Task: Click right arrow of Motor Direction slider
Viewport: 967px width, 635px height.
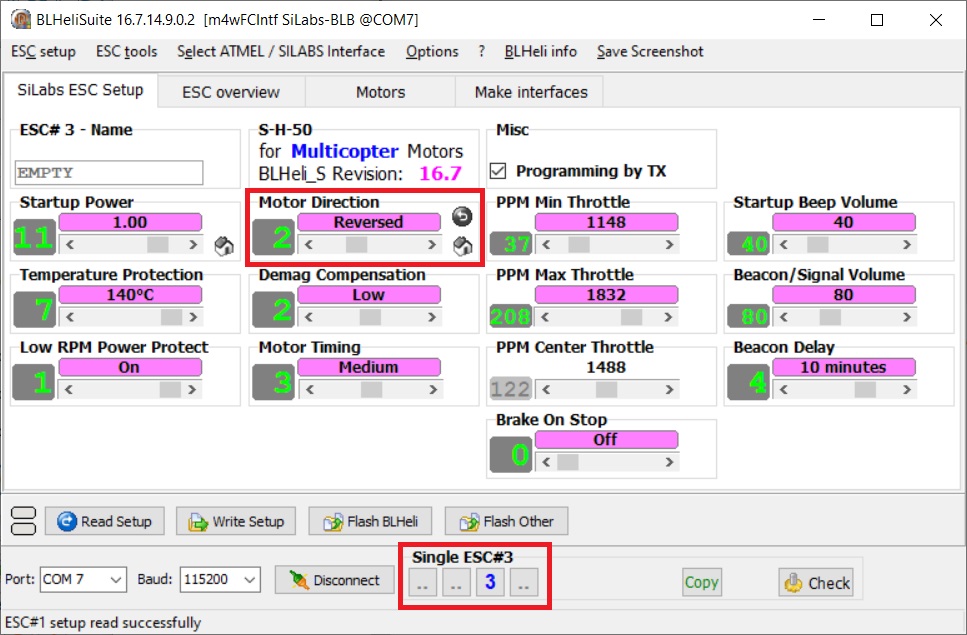Action: click(x=432, y=245)
